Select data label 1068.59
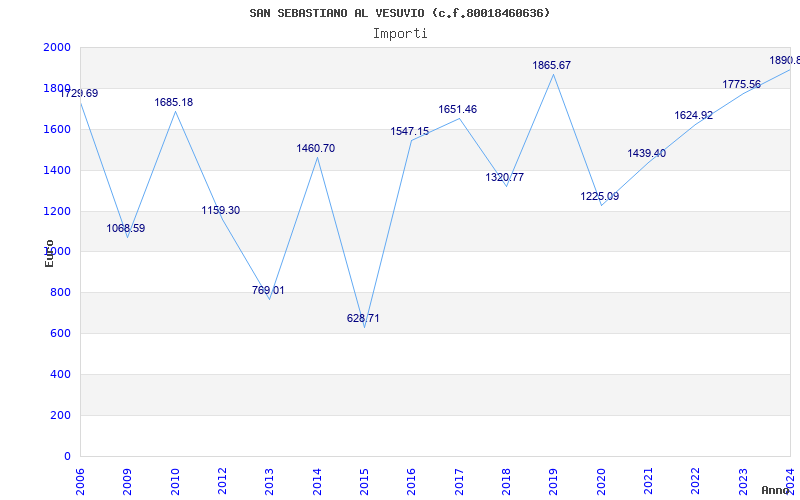Screen dimensions: 800x500 coord(126,229)
